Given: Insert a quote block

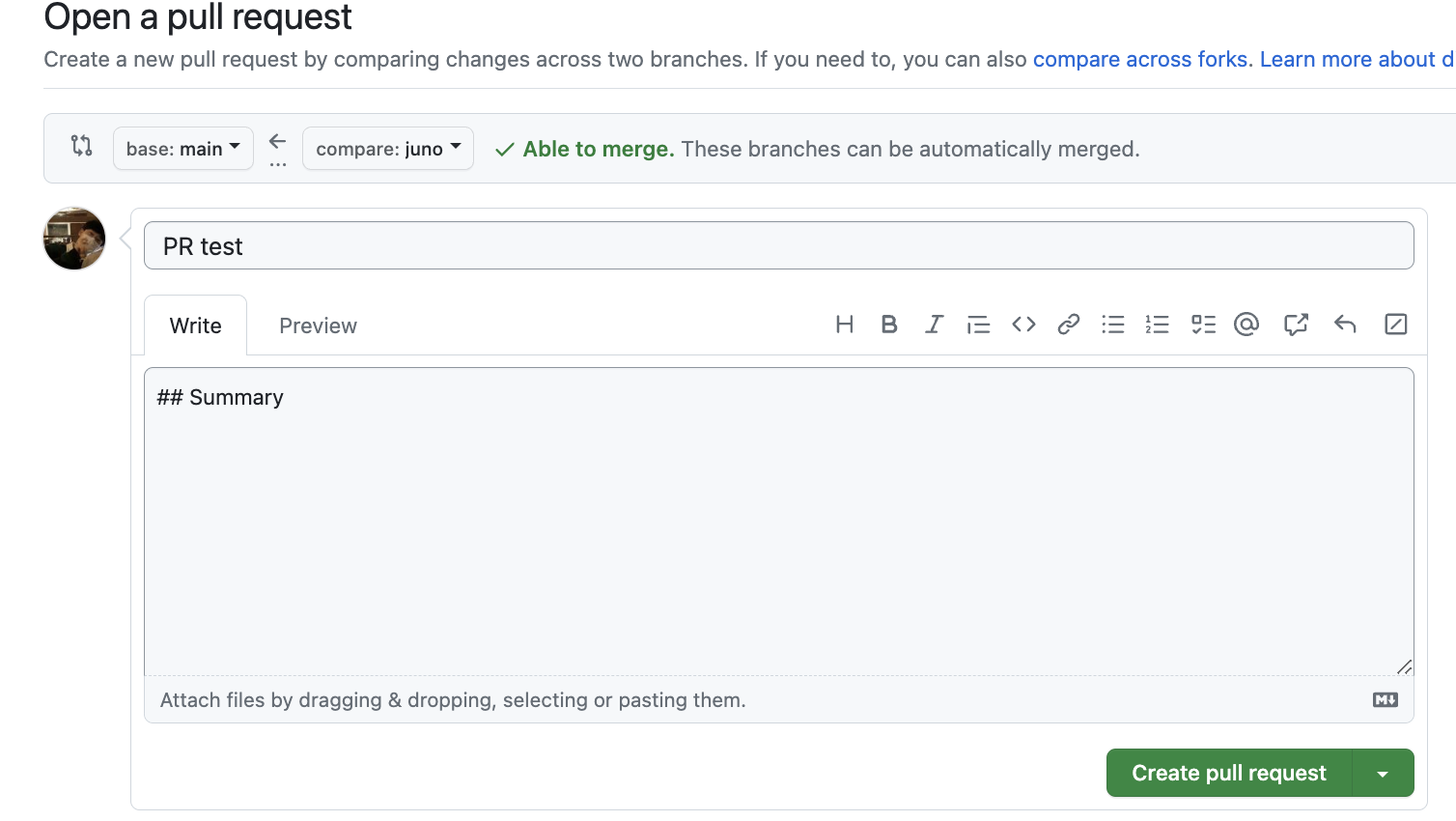Looking at the screenshot, I should [978, 325].
